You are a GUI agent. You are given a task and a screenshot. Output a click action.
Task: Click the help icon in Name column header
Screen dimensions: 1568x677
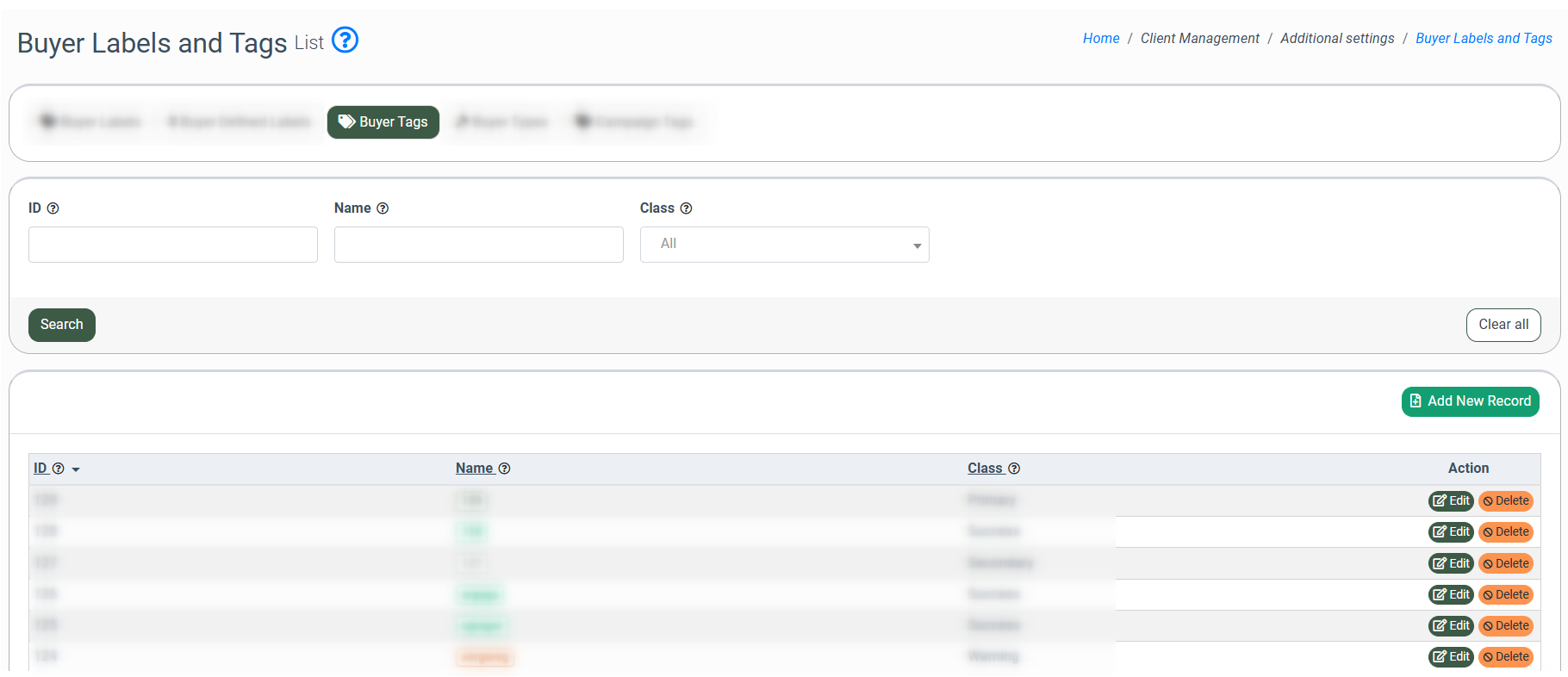pyautogui.click(x=505, y=469)
